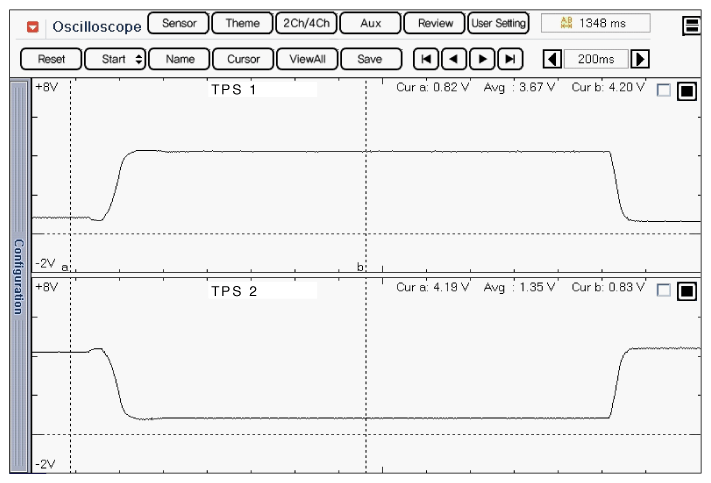The height and width of the screenshot is (483, 711).
Task: Step forward one frame with right arrow
Action: pos(482,59)
